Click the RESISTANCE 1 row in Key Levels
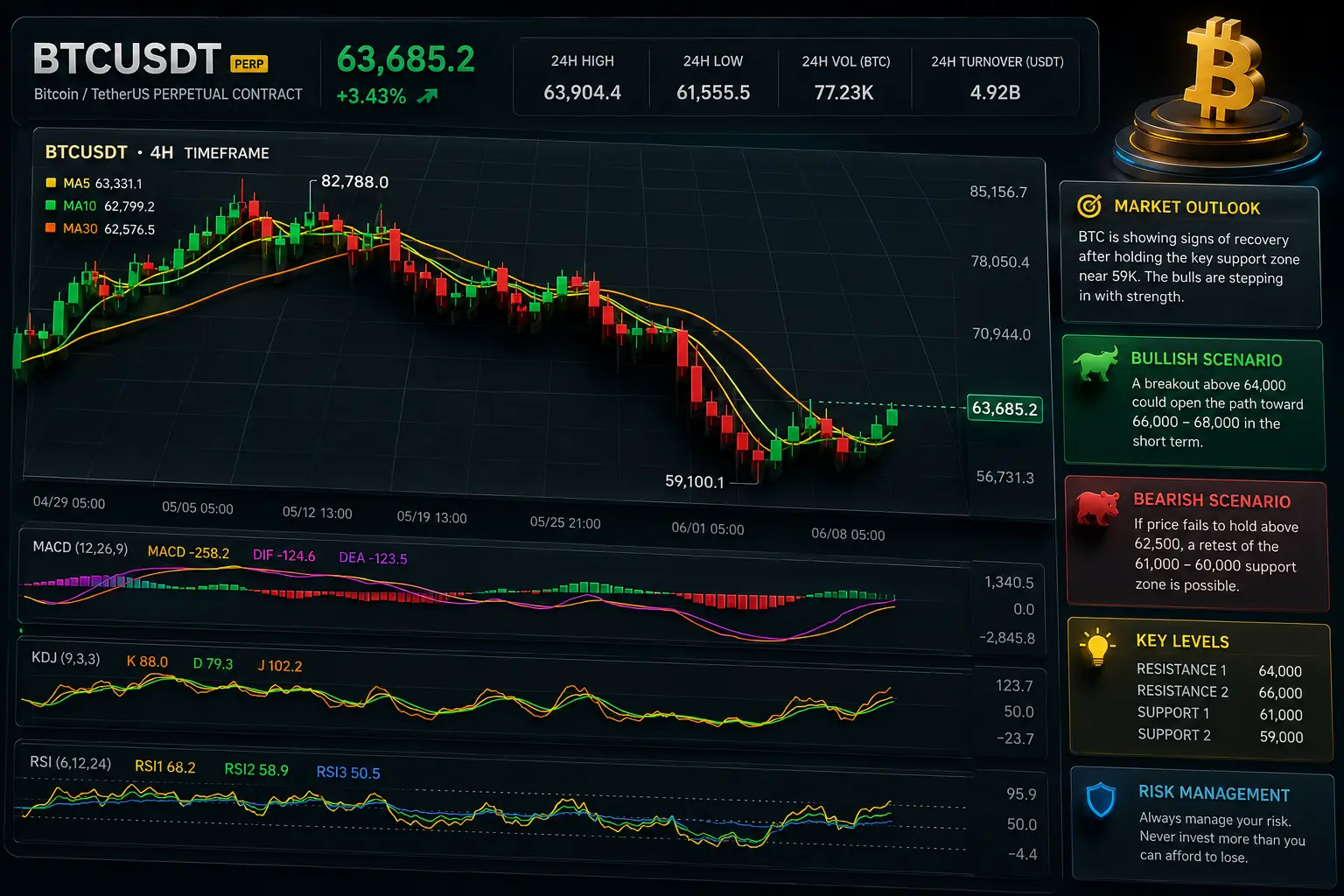This screenshot has width=1344, height=896. tap(1220, 670)
